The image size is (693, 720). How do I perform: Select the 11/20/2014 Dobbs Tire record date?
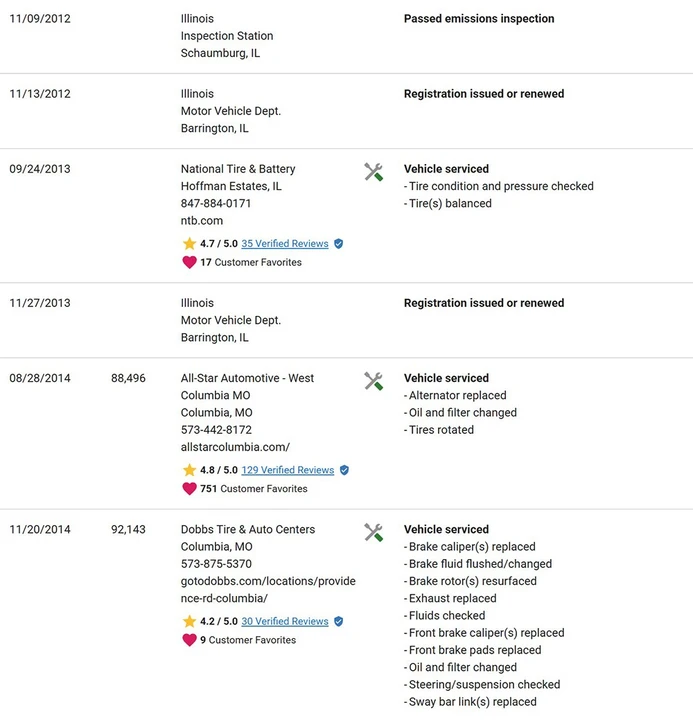40,529
